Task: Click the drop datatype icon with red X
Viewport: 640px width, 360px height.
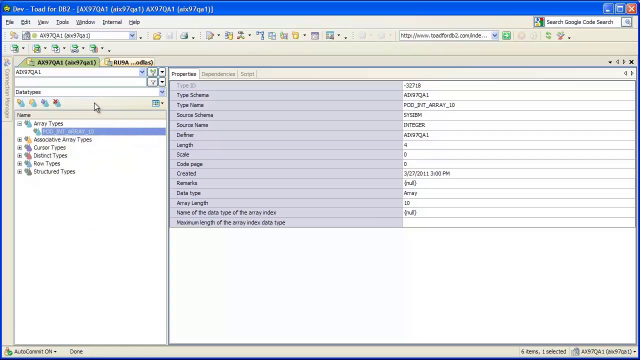Action: point(57,104)
